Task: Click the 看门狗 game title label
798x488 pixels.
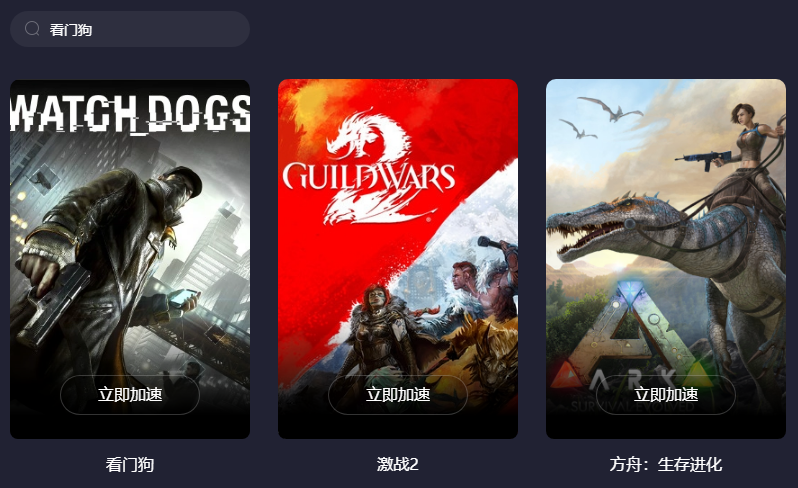Action: click(130, 464)
